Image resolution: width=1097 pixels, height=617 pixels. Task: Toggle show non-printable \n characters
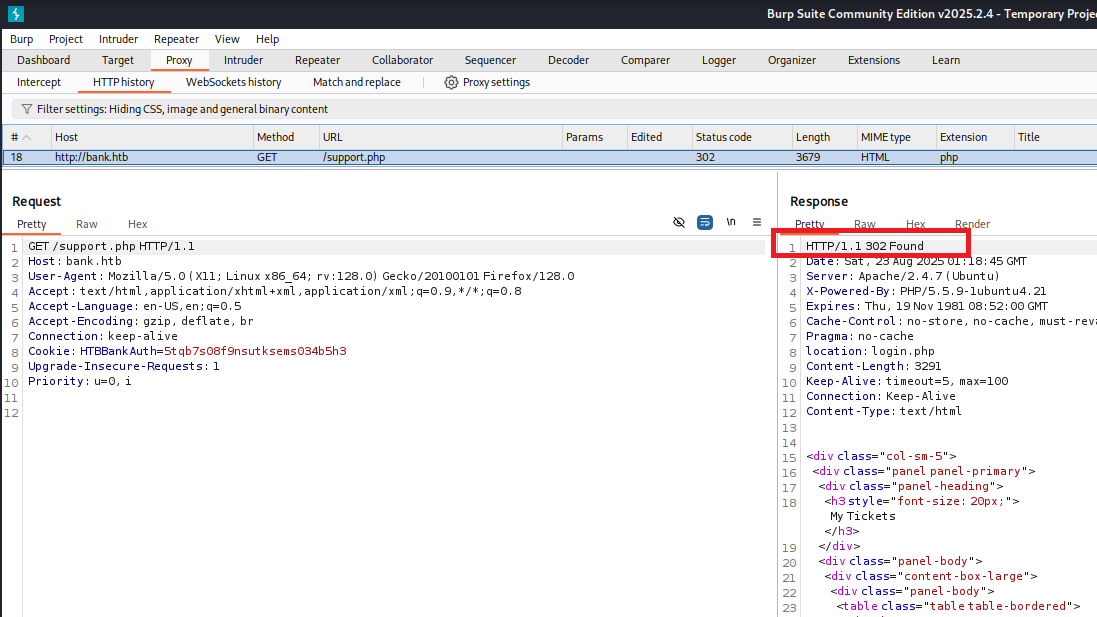(731, 222)
